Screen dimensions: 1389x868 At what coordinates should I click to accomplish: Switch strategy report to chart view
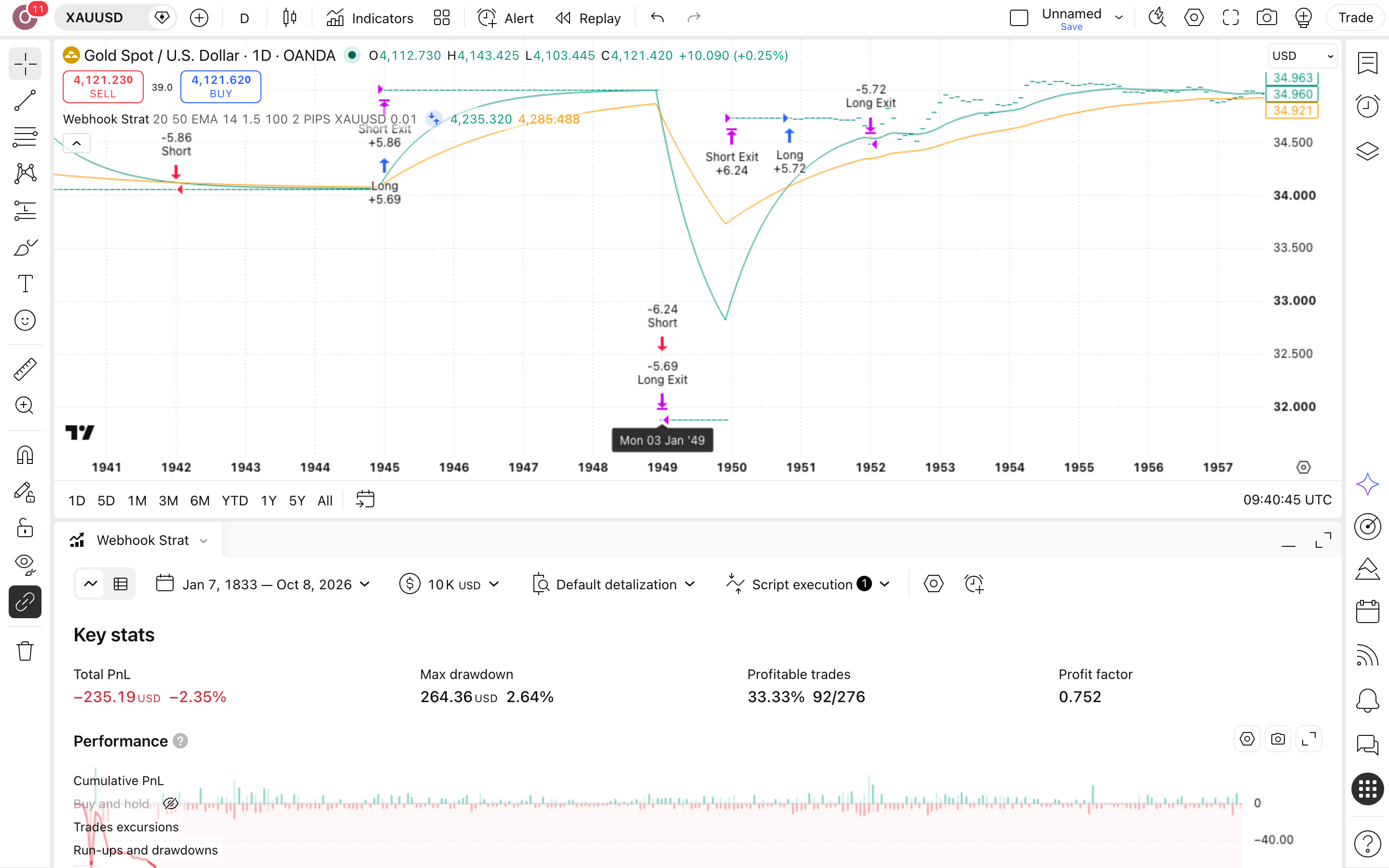click(x=91, y=584)
